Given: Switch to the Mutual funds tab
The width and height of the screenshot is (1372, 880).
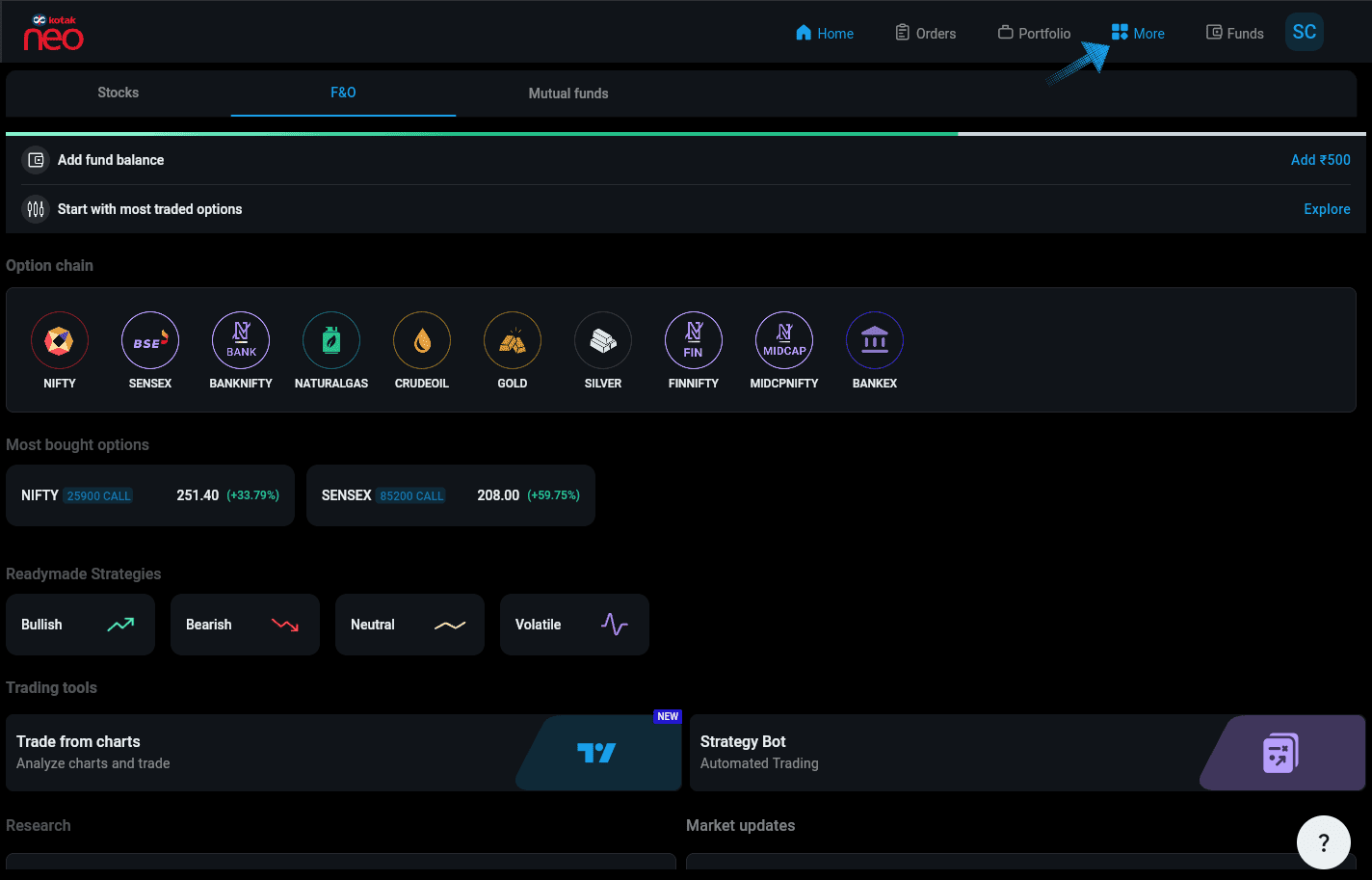Looking at the screenshot, I should [568, 93].
